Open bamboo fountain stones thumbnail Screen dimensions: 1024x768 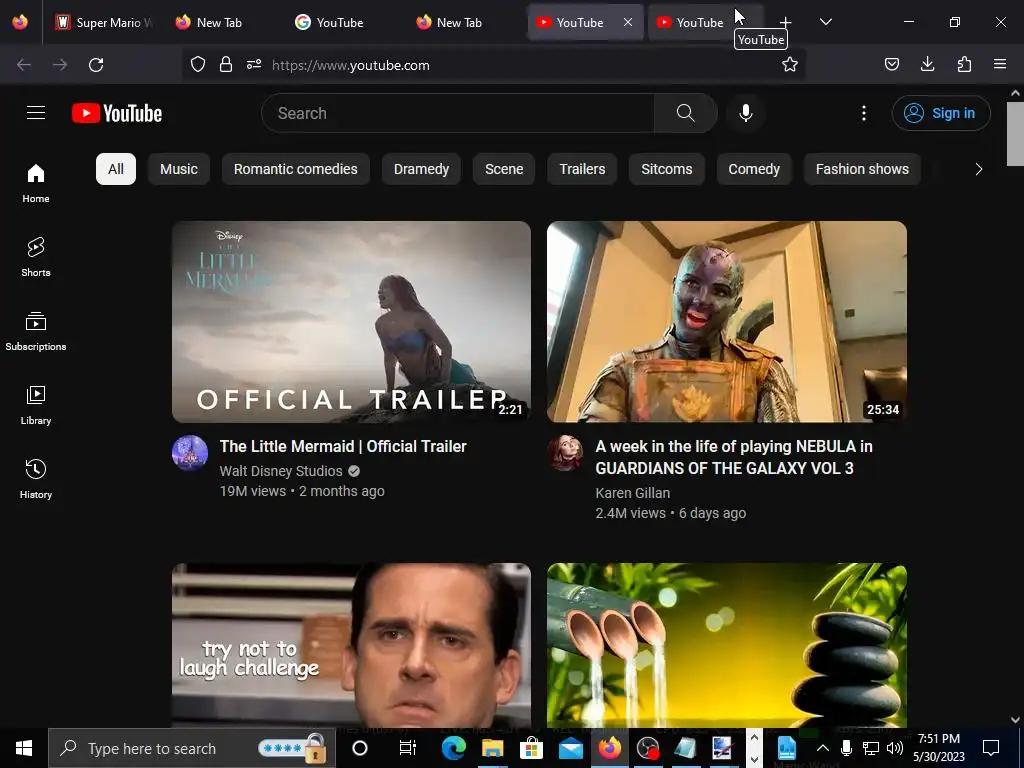727,645
